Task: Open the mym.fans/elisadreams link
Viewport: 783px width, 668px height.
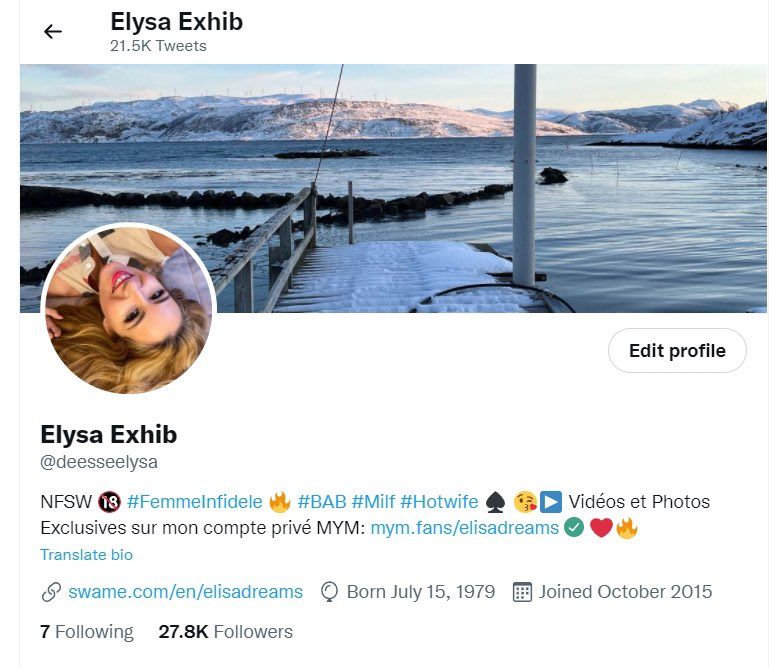Action: tap(464, 528)
